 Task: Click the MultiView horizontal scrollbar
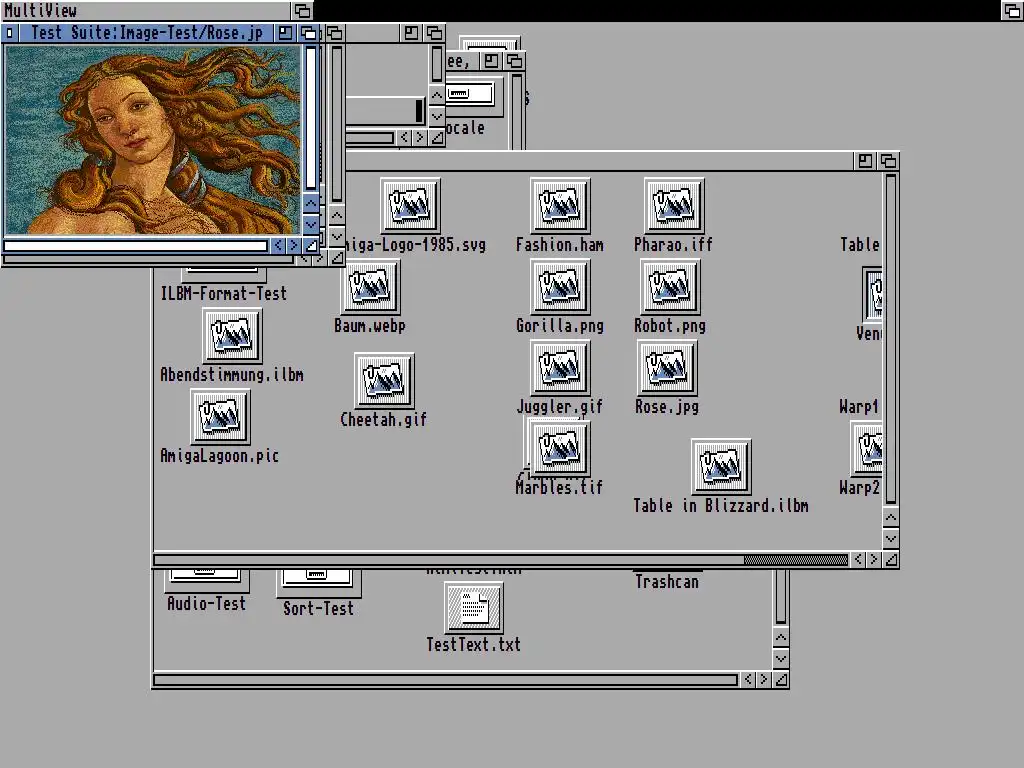(136, 246)
